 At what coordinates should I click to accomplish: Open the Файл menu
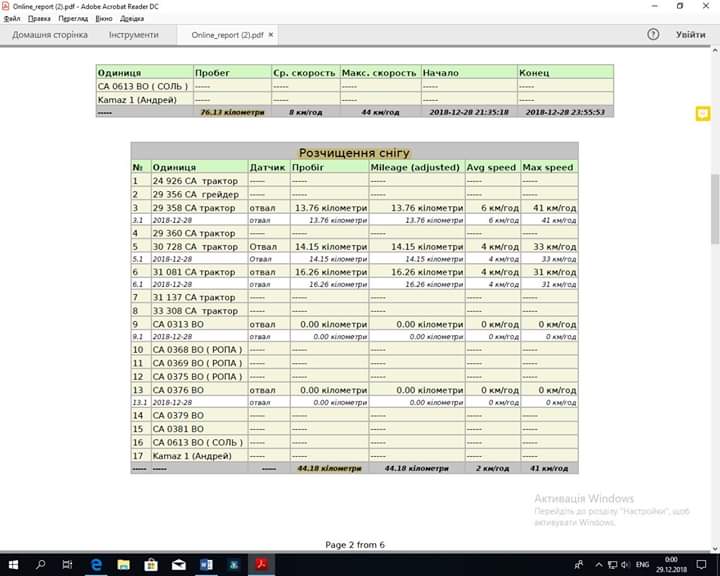tap(12, 19)
